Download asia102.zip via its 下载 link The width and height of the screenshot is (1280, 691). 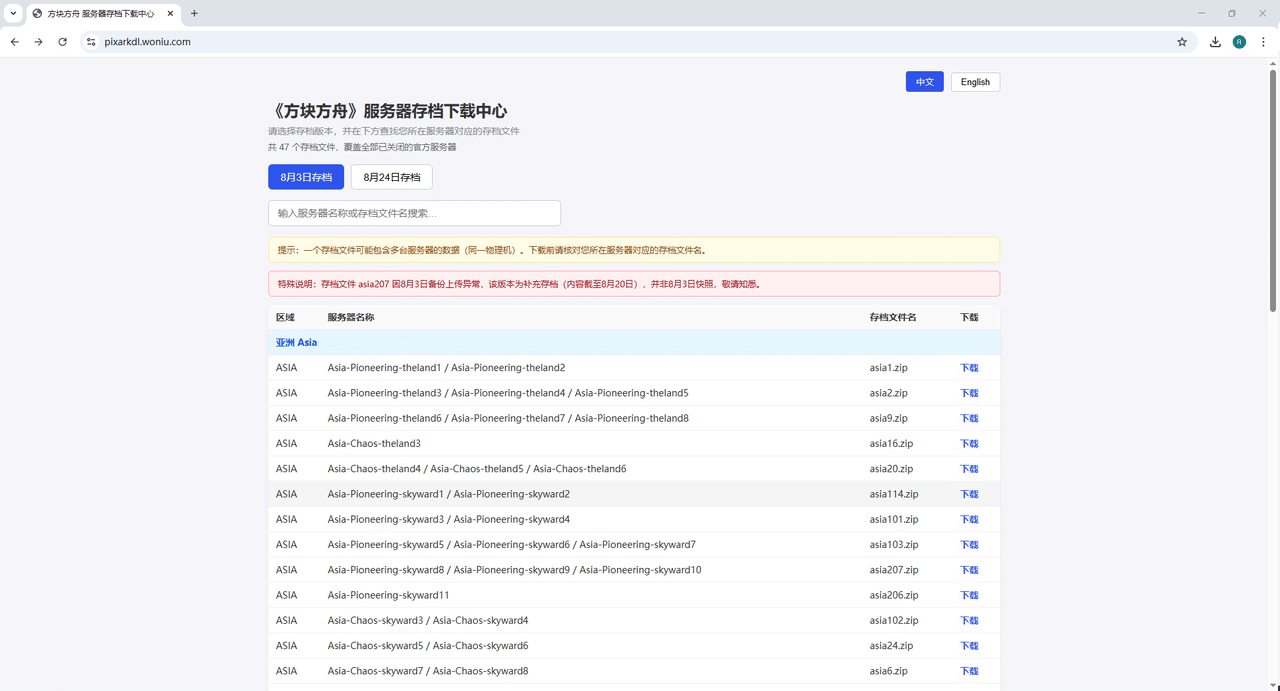(969, 621)
